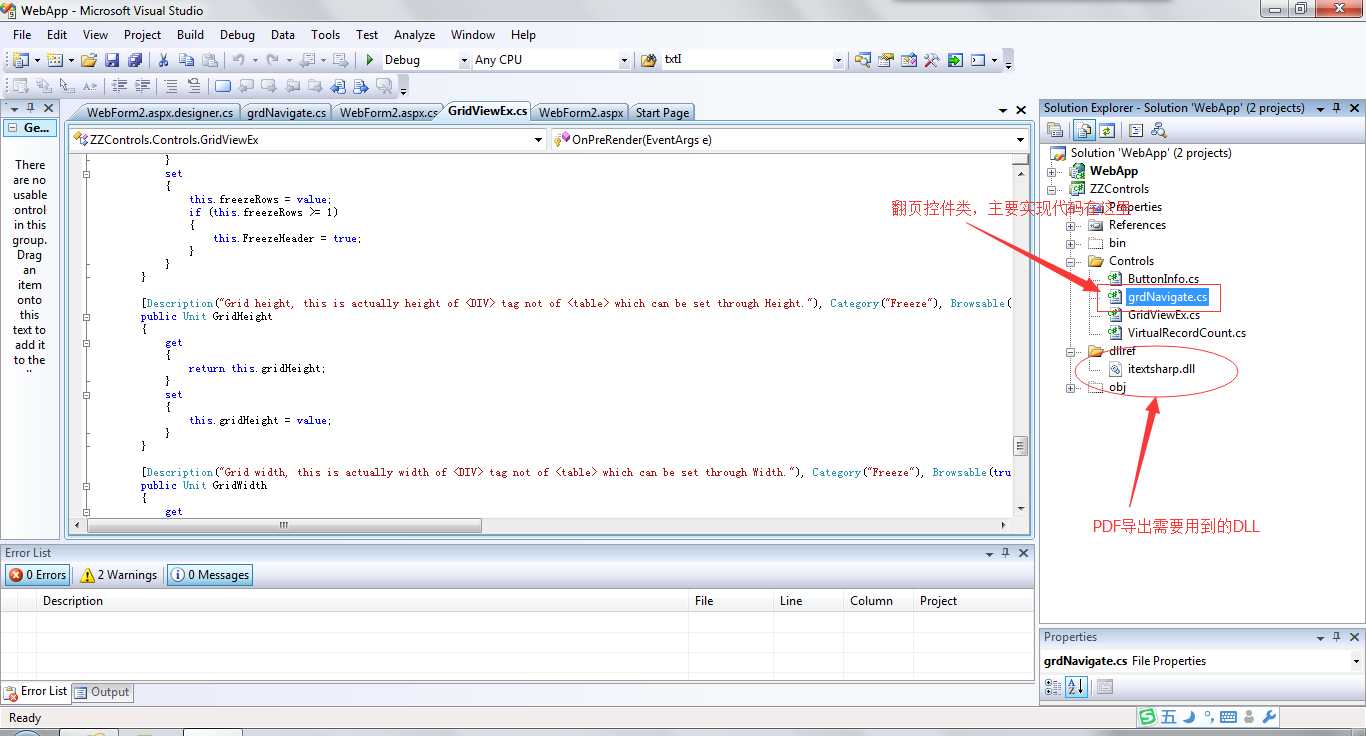This screenshot has width=1366, height=736.
Task: Open the Toolbox via the hammer-wrench icon
Action: [932, 60]
